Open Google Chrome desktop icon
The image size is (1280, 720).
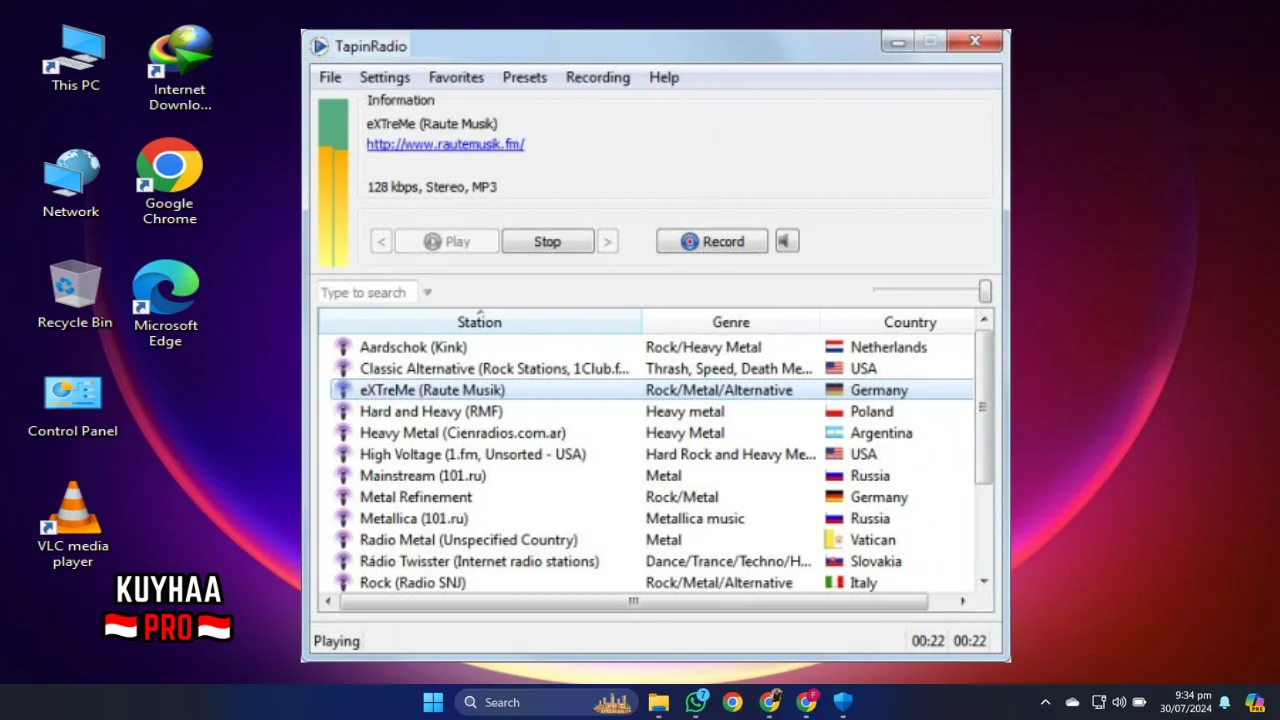[x=169, y=182]
